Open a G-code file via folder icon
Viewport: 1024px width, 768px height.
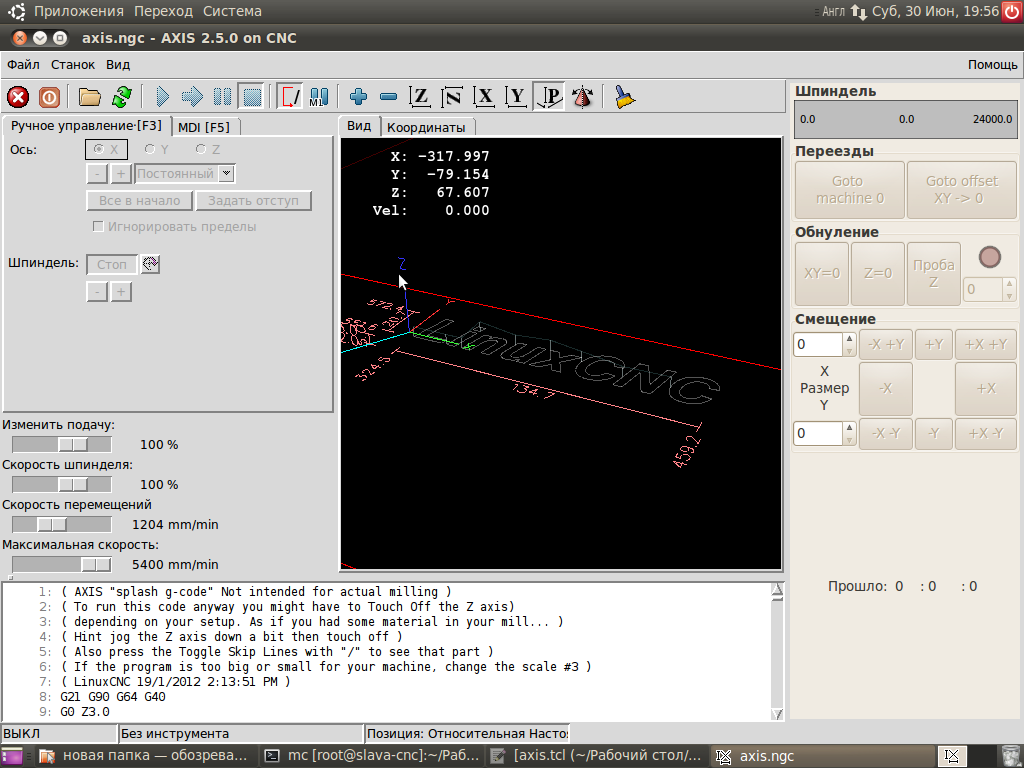coord(90,97)
